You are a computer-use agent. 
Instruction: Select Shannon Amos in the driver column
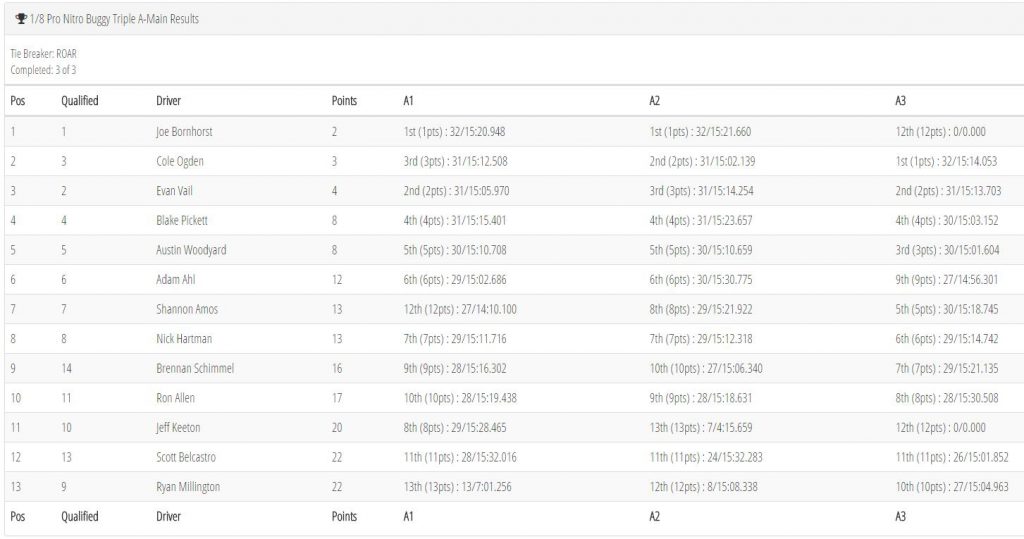click(187, 309)
